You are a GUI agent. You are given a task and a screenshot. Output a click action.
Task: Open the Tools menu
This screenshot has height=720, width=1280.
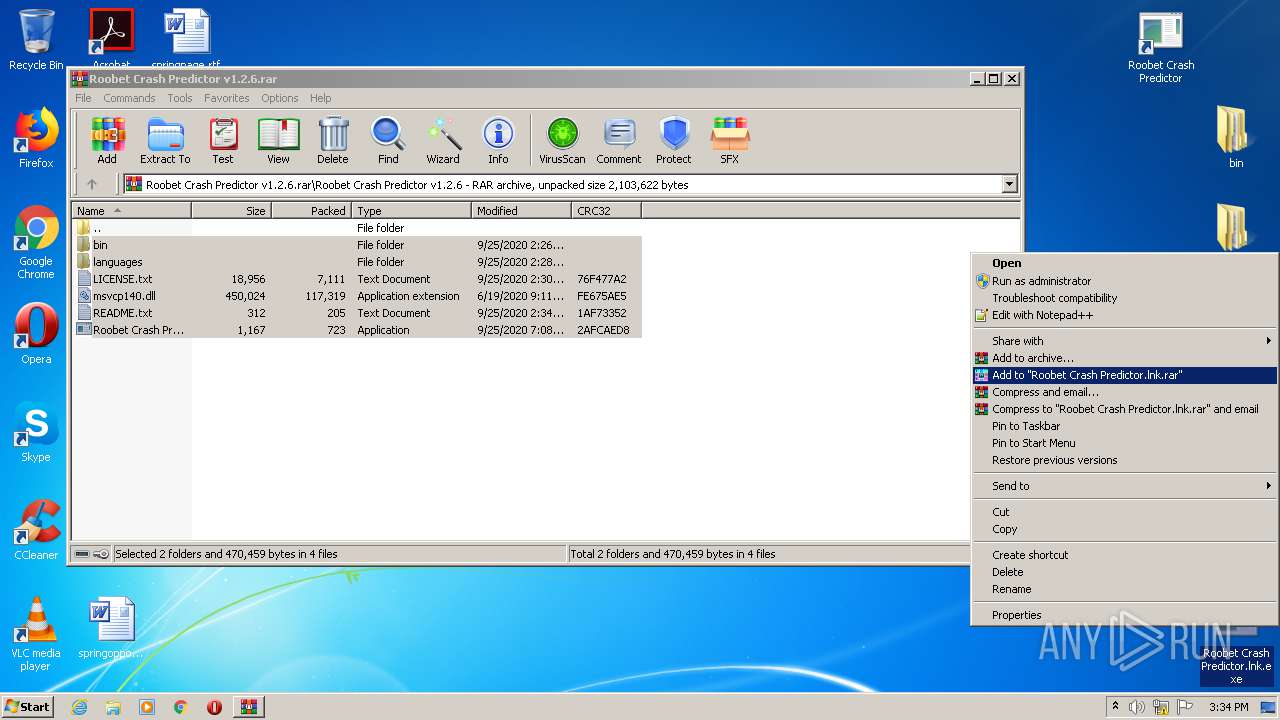pyautogui.click(x=180, y=98)
